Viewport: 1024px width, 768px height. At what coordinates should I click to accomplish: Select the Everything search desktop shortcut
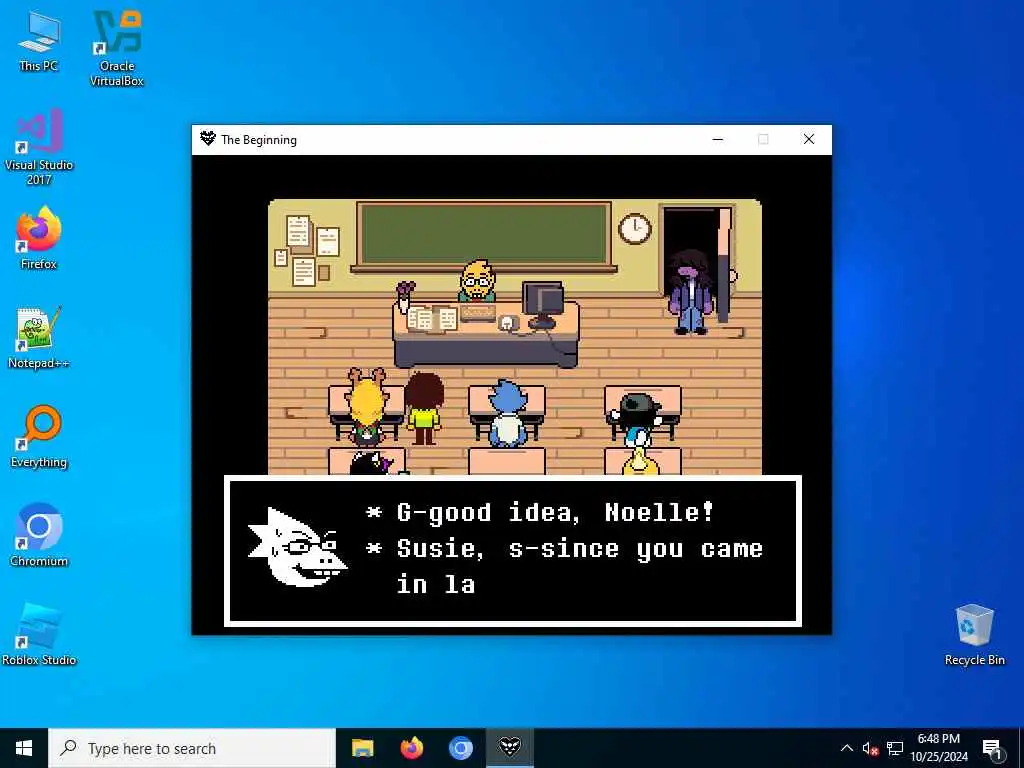pyautogui.click(x=39, y=436)
